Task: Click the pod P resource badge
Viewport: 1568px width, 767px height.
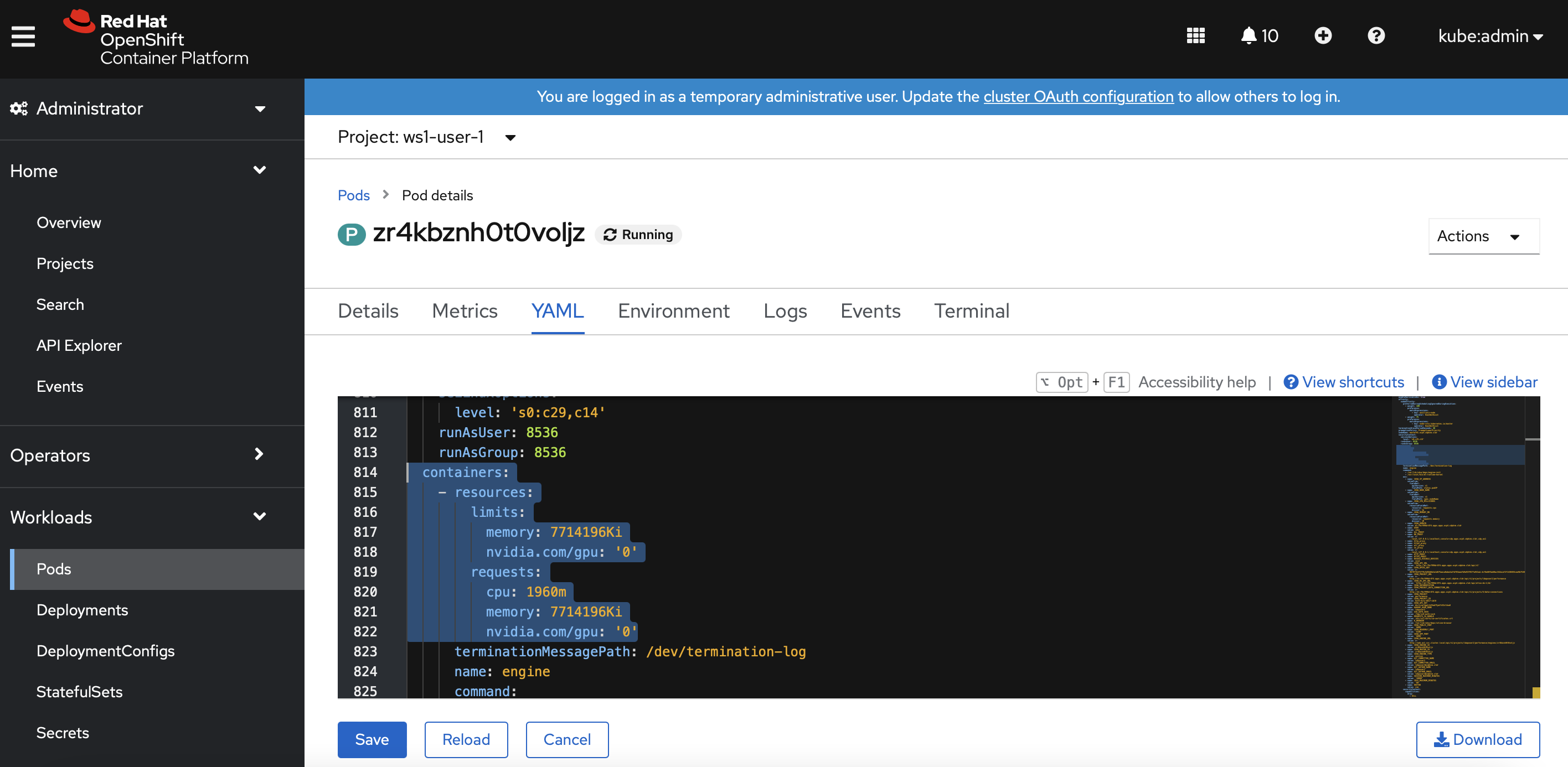Action: pyautogui.click(x=351, y=235)
